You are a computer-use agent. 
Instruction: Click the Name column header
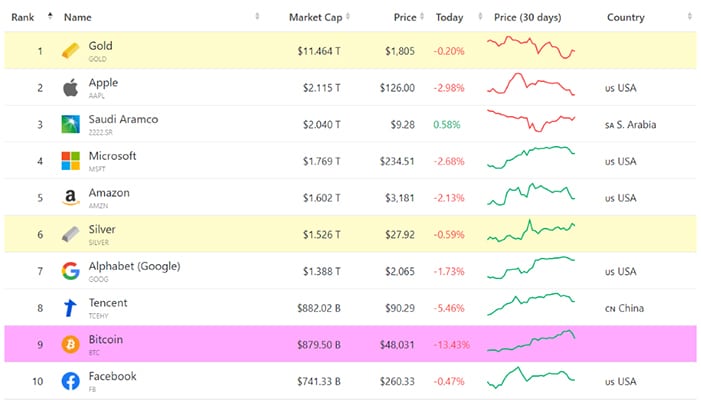(x=78, y=17)
